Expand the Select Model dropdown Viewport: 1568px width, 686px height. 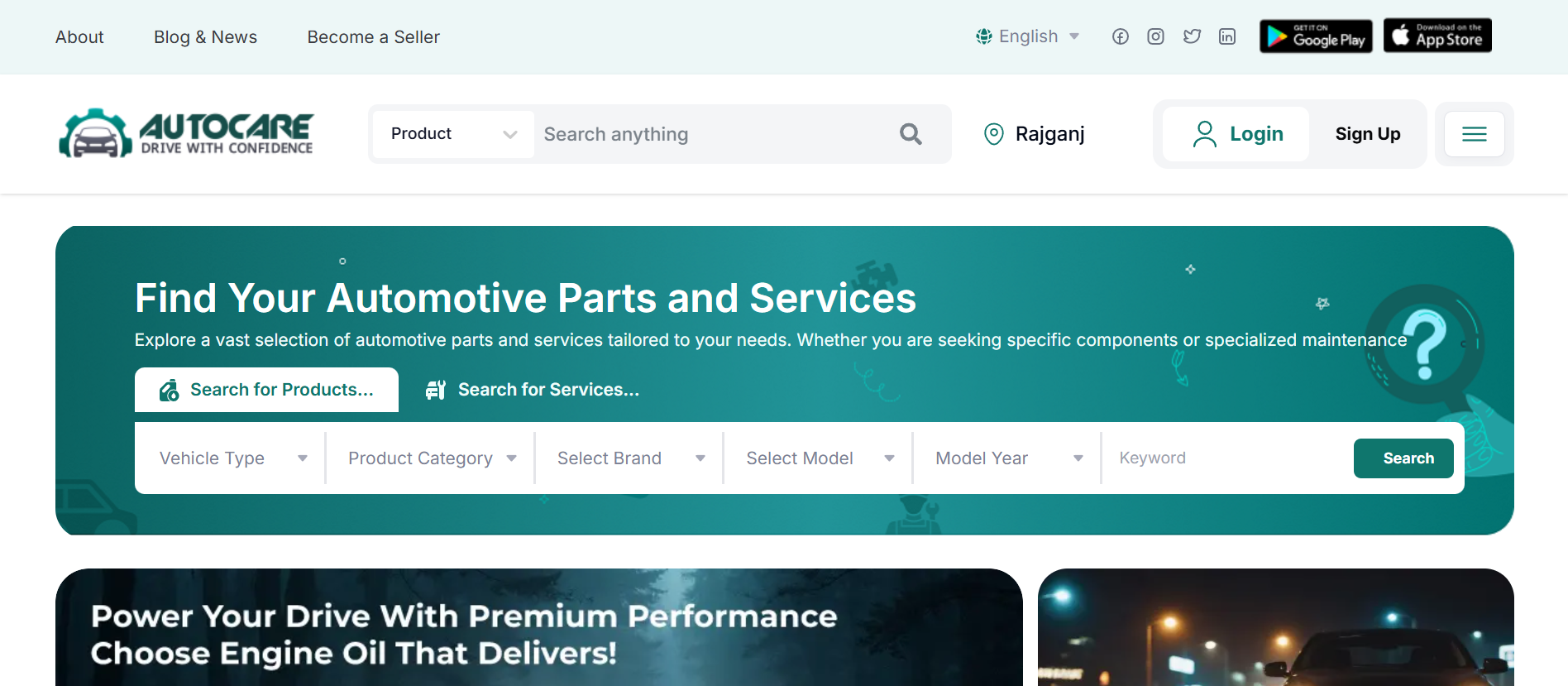pyautogui.click(x=820, y=458)
